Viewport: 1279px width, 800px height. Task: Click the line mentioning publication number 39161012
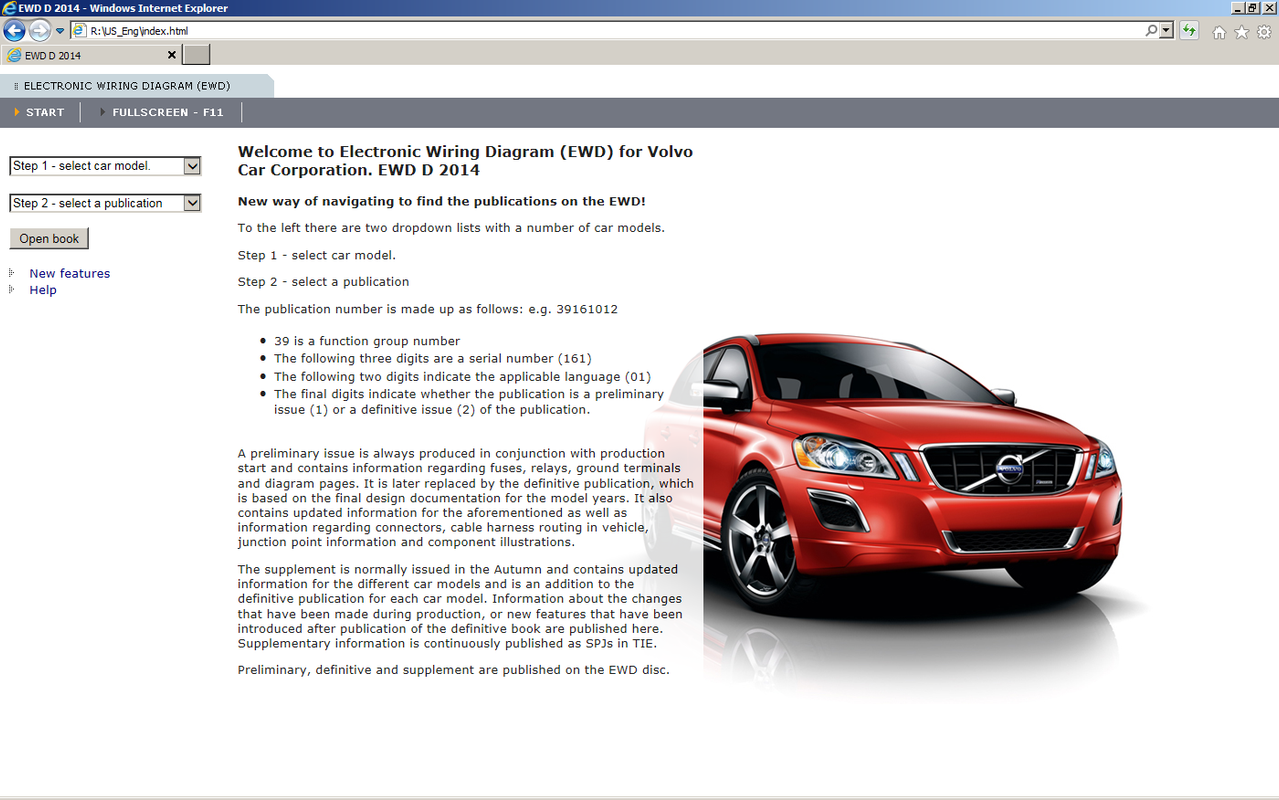tap(428, 309)
